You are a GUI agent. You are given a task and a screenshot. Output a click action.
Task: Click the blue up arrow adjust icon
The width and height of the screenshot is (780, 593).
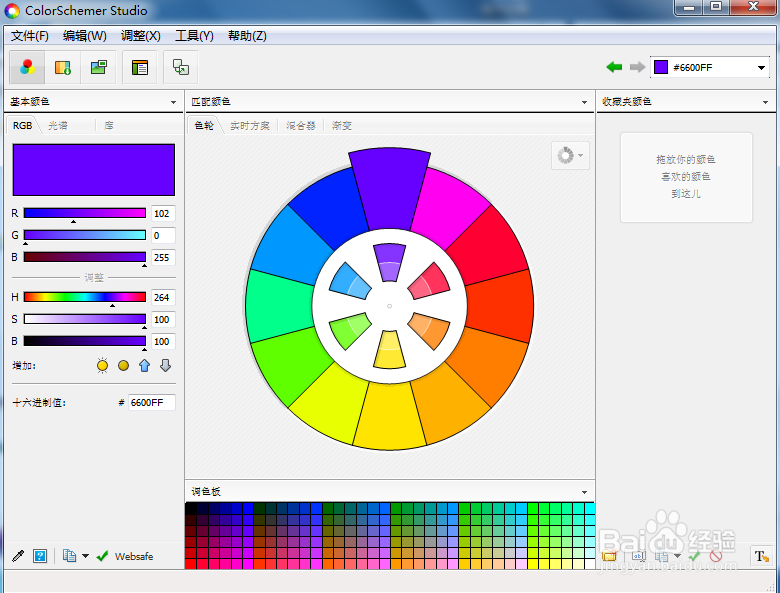(x=144, y=366)
